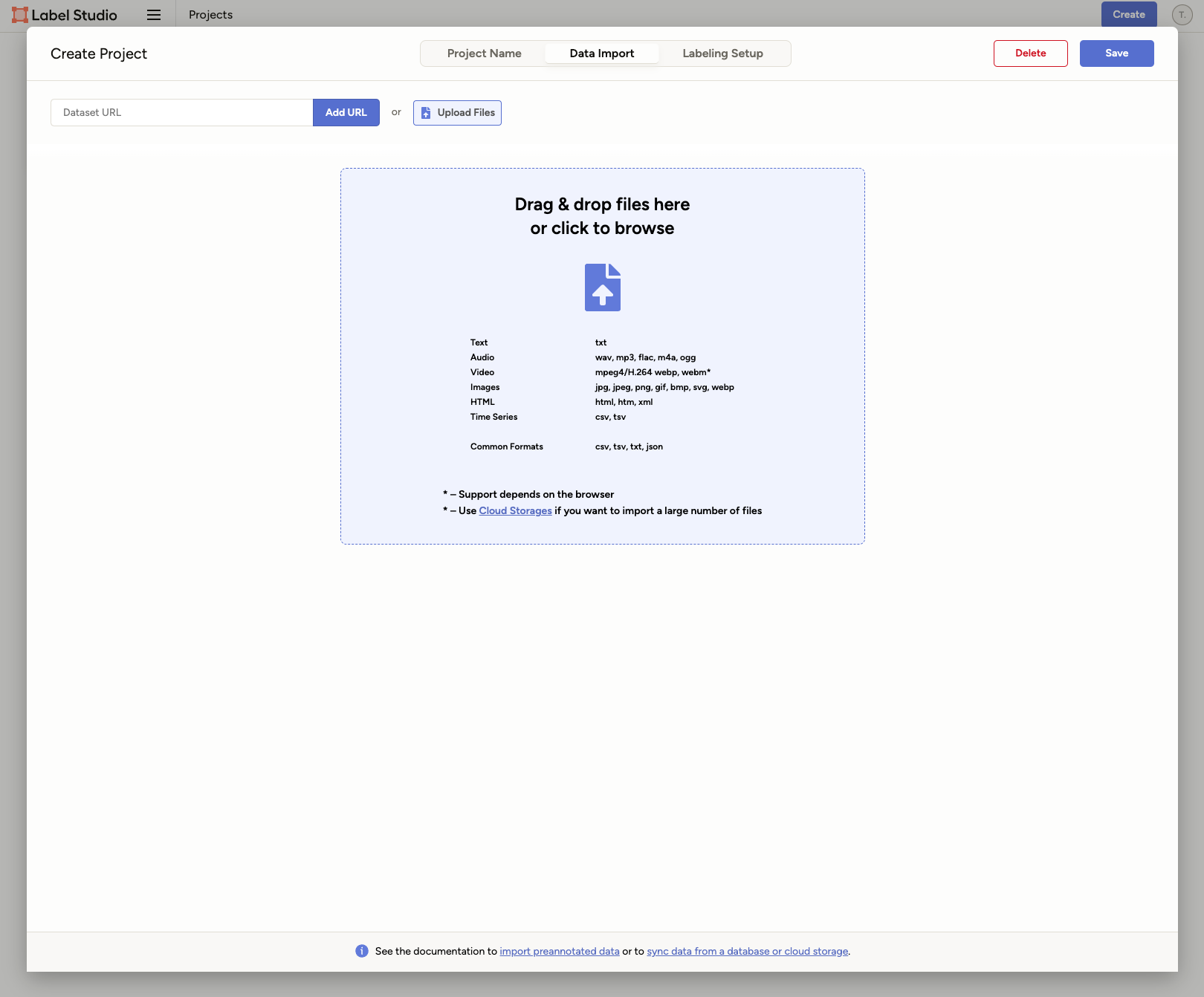Click the 'Audio' format label
Viewport: 1204px width, 997px height.
[x=482, y=357]
